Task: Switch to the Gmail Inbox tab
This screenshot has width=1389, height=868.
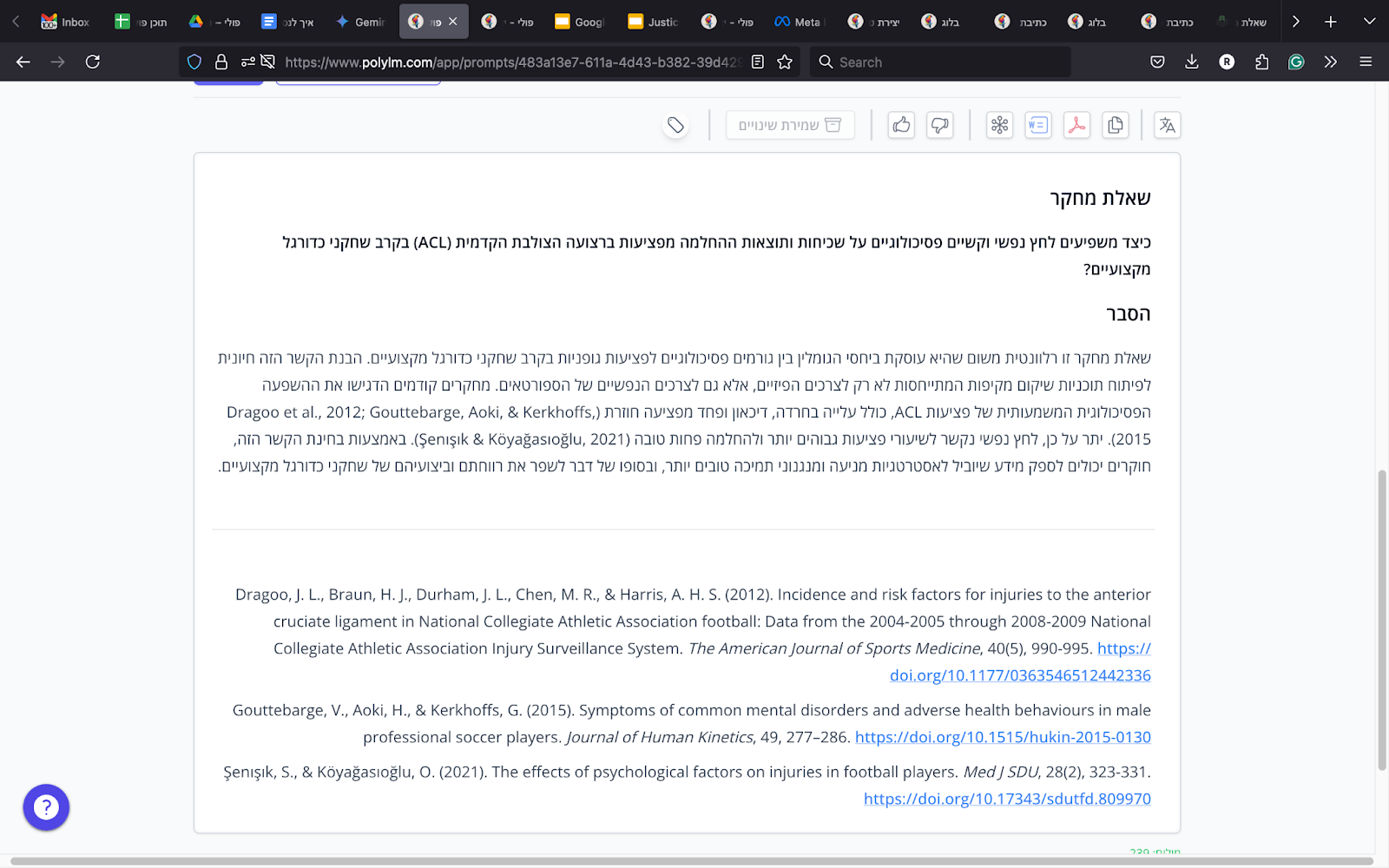Action: pos(66,22)
